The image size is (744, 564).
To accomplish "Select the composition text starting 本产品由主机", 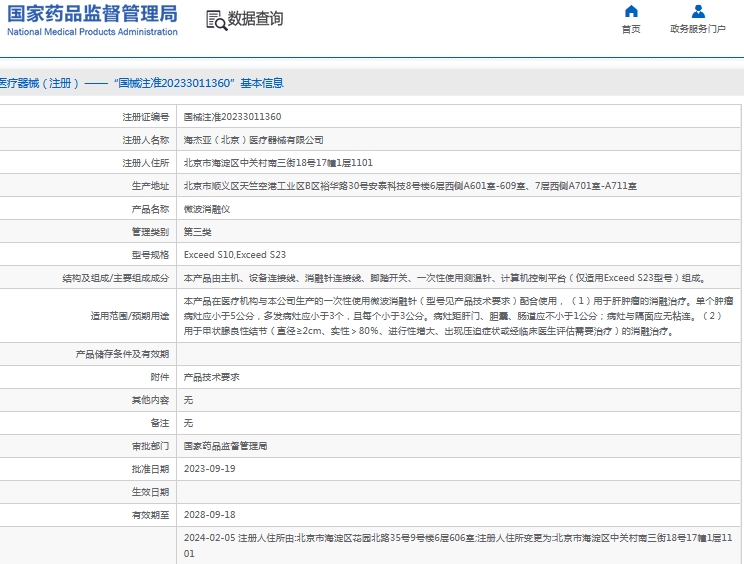I will click(x=445, y=278).
